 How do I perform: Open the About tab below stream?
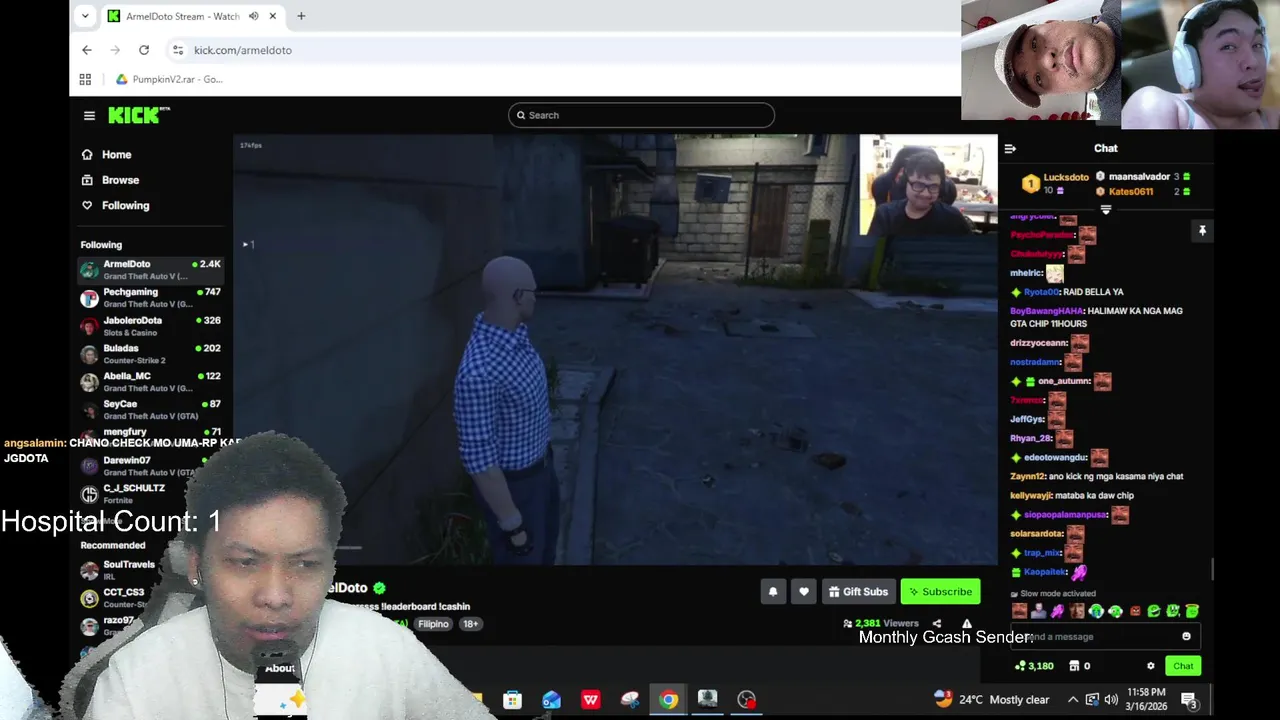pos(279,668)
